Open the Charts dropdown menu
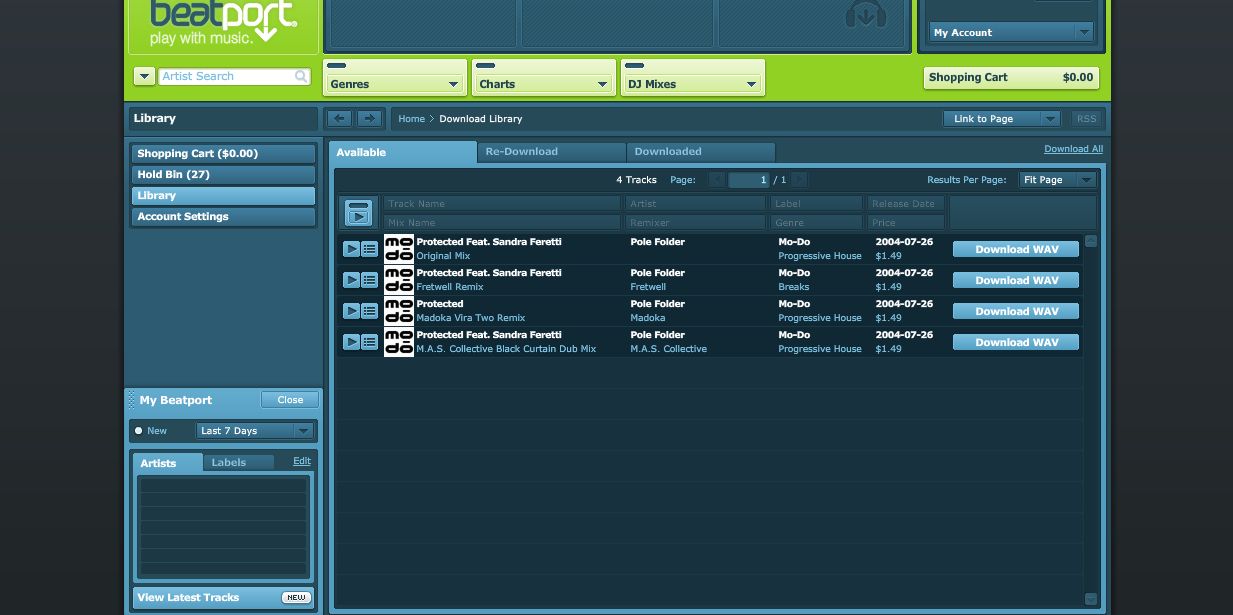 544,84
